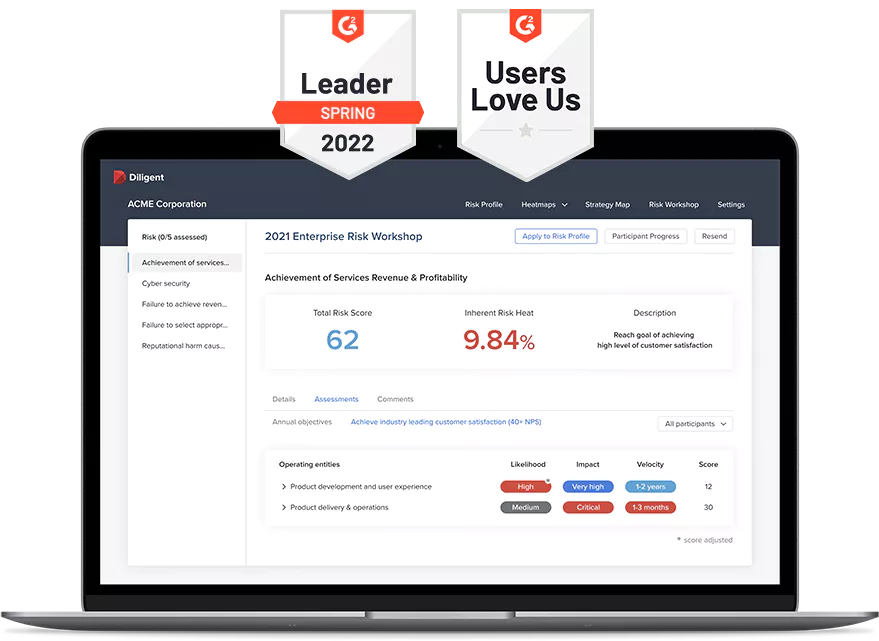The width and height of the screenshot is (879, 641).
Task: Click the 1-3 months velocity pill
Action: pos(650,508)
